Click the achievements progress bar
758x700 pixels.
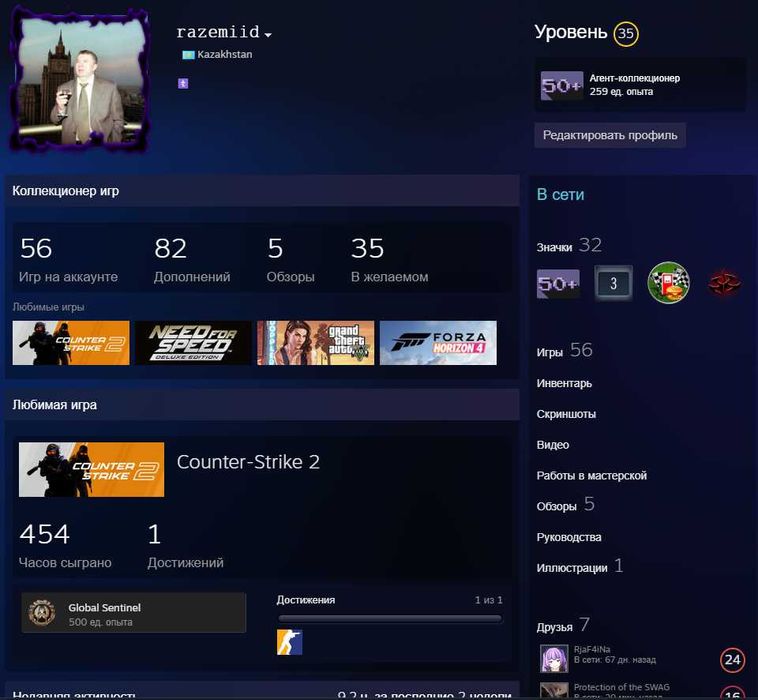(390, 618)
